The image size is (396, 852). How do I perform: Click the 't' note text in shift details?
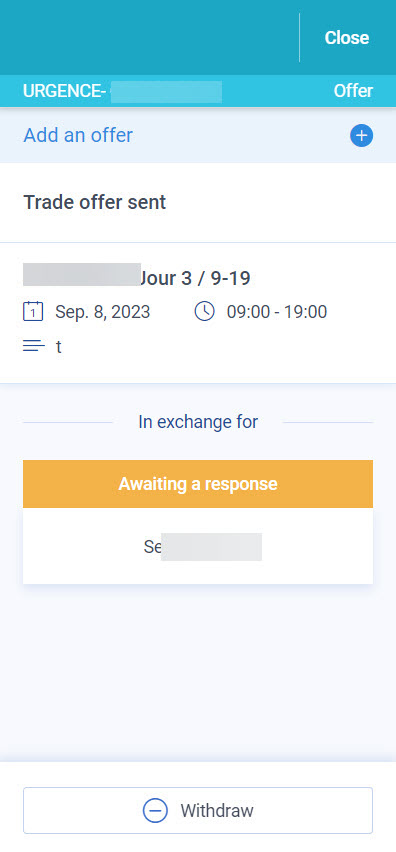tap(59, 347)
